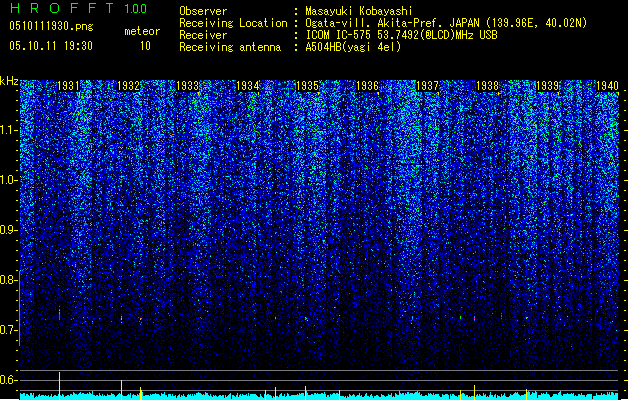Click the 1938 time marker
Screen dimensions: 629x400
pyautogui.click(x=487, y=86)
